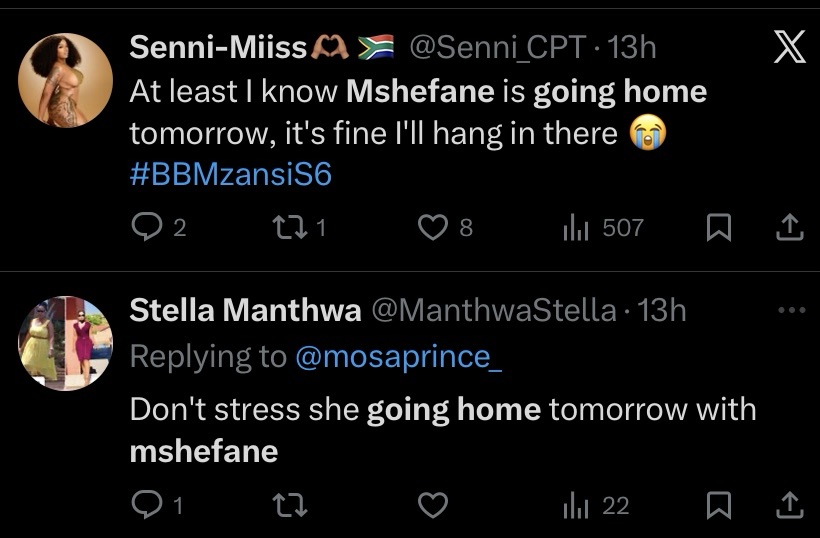The width and height of the screenshot is (820, 538).
Task: Click the X logo icon
Action: [790, 47]
